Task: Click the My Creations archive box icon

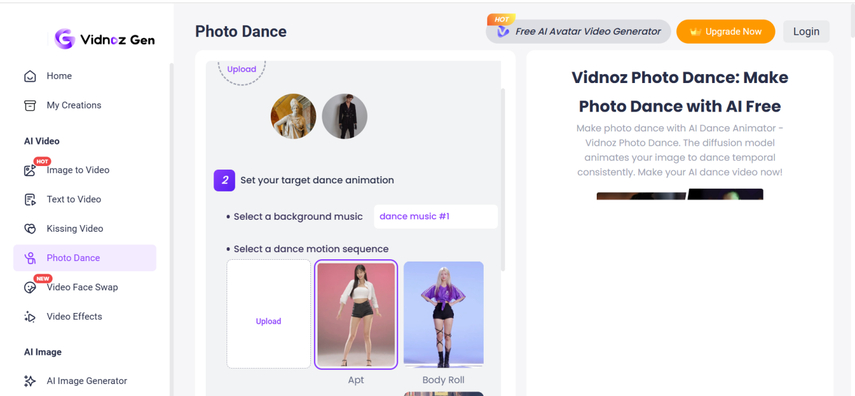Action: click(30, 105)
